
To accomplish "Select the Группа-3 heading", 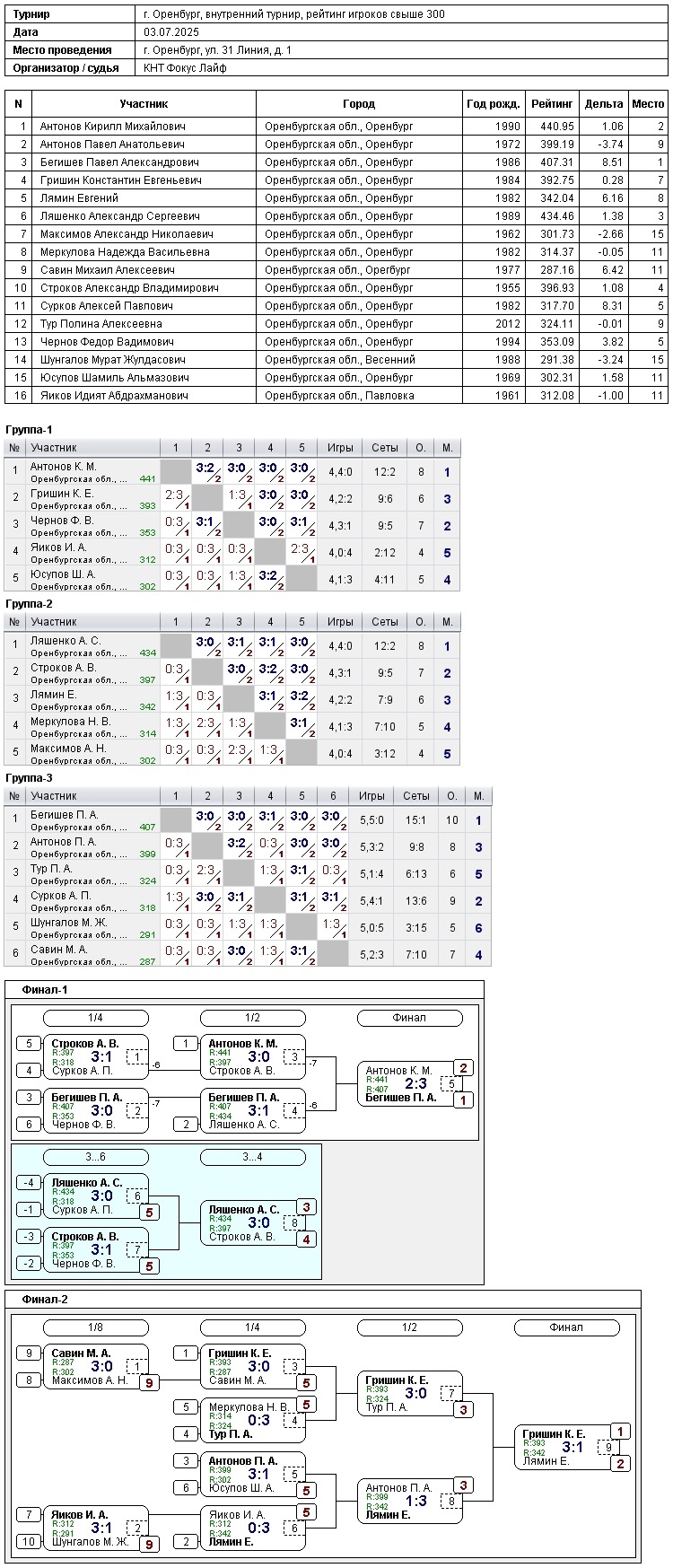I will click(x=29, y=778).
